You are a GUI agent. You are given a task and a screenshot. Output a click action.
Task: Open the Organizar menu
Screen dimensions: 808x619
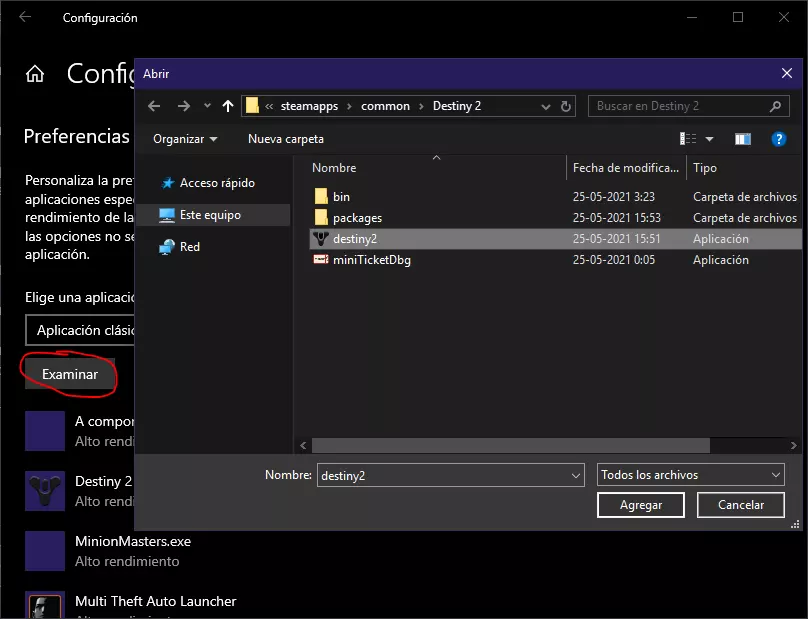pos(185,139)
